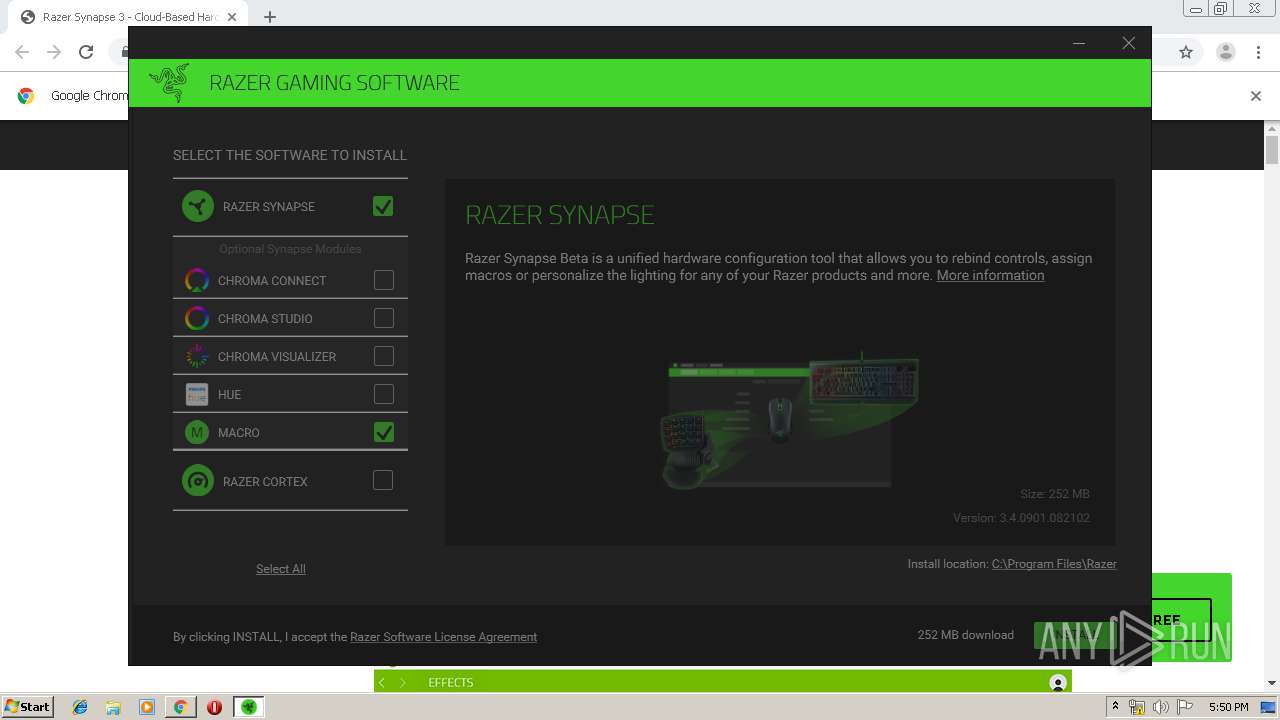Open the More information link

[990, 275]
